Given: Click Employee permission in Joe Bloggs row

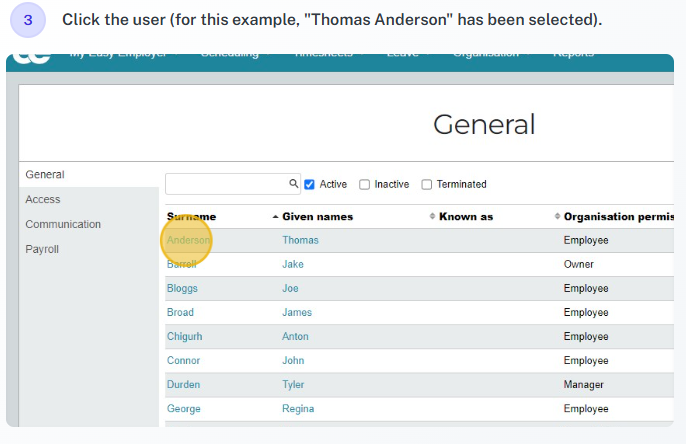Looking at the screenshot, I should [586, 288].
